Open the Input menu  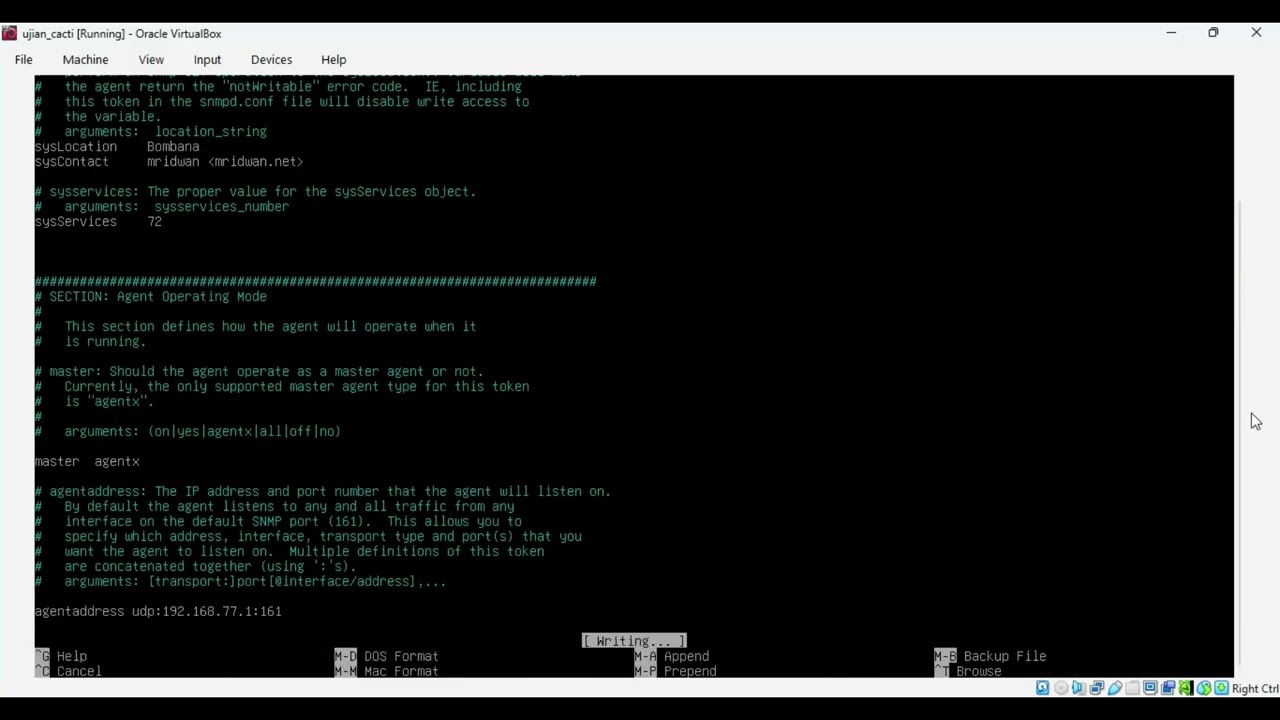pos(207,60)
